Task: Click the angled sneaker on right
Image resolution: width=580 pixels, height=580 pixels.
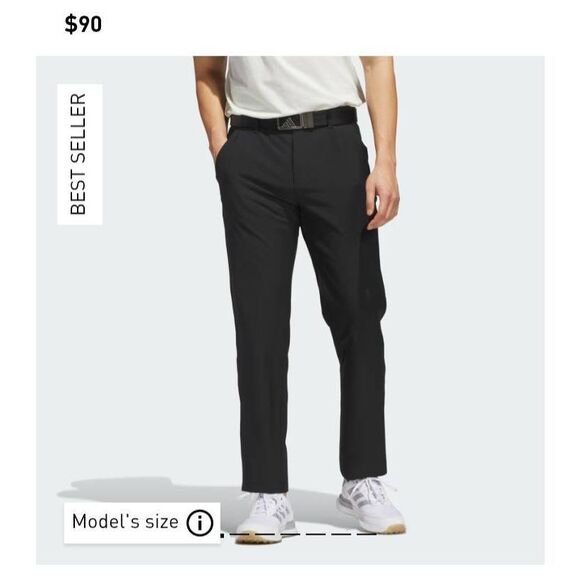Action: pos(372,504)
